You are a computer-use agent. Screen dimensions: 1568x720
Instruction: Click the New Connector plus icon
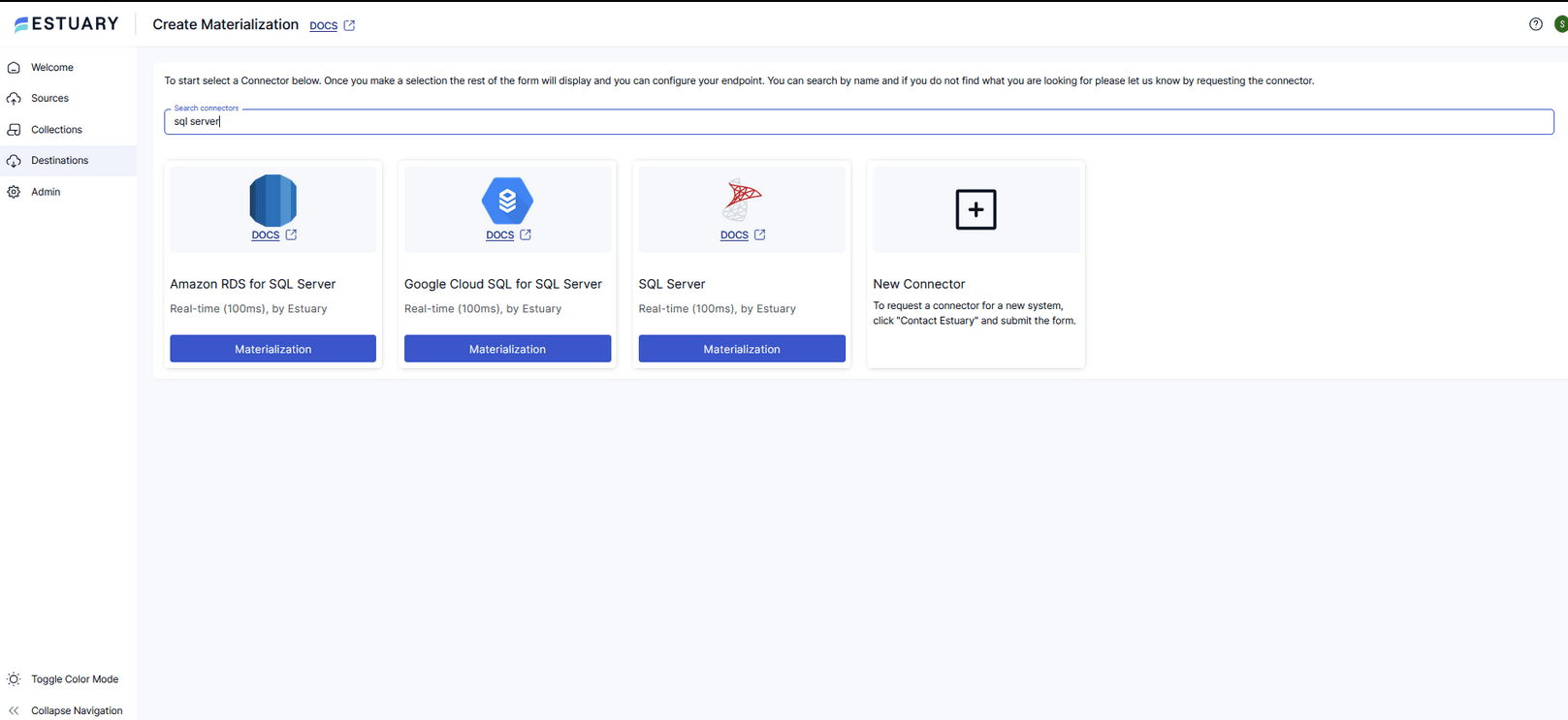point(976,209)
